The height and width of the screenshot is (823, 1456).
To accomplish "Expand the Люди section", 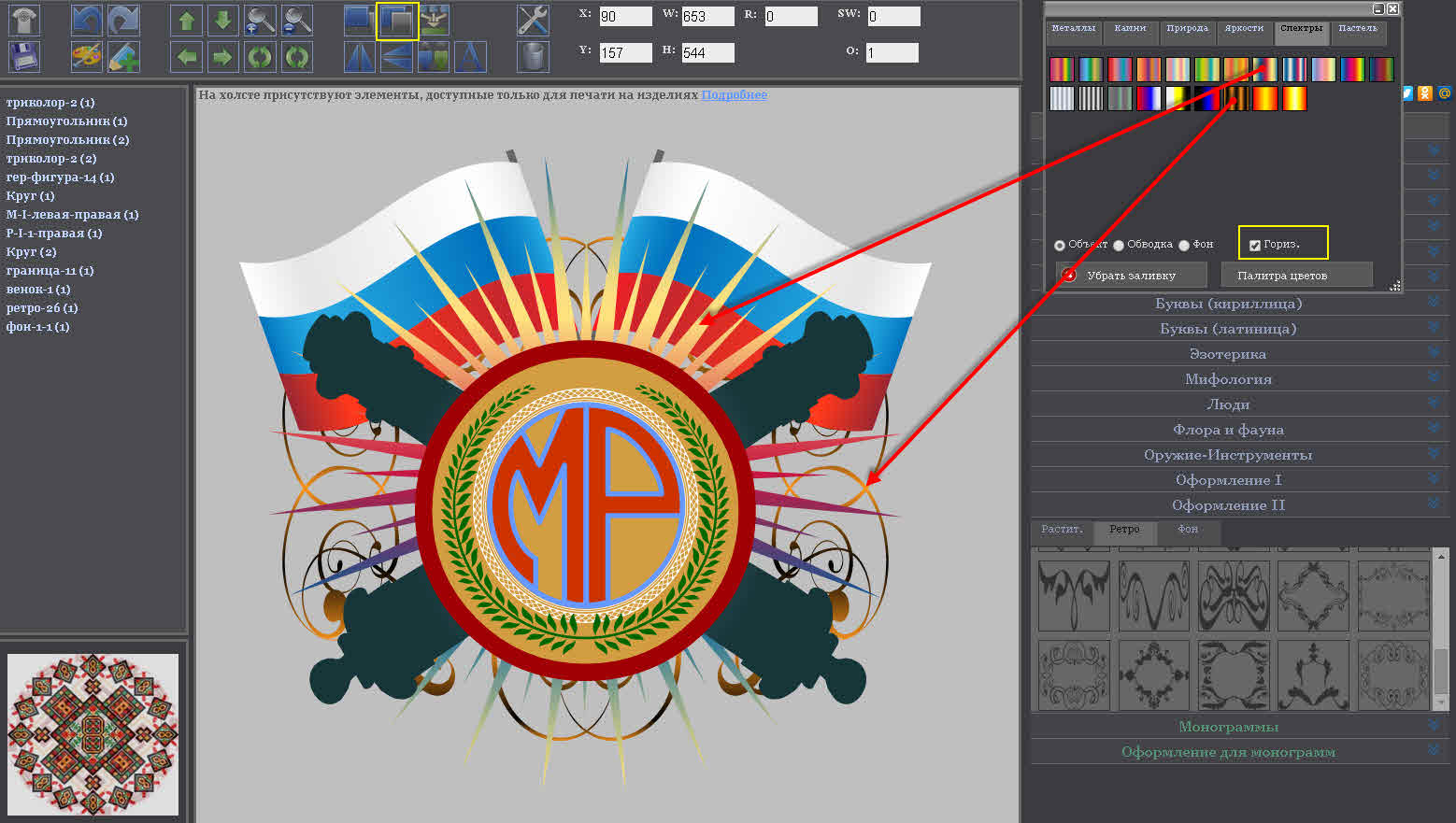I will (1239, 404).
